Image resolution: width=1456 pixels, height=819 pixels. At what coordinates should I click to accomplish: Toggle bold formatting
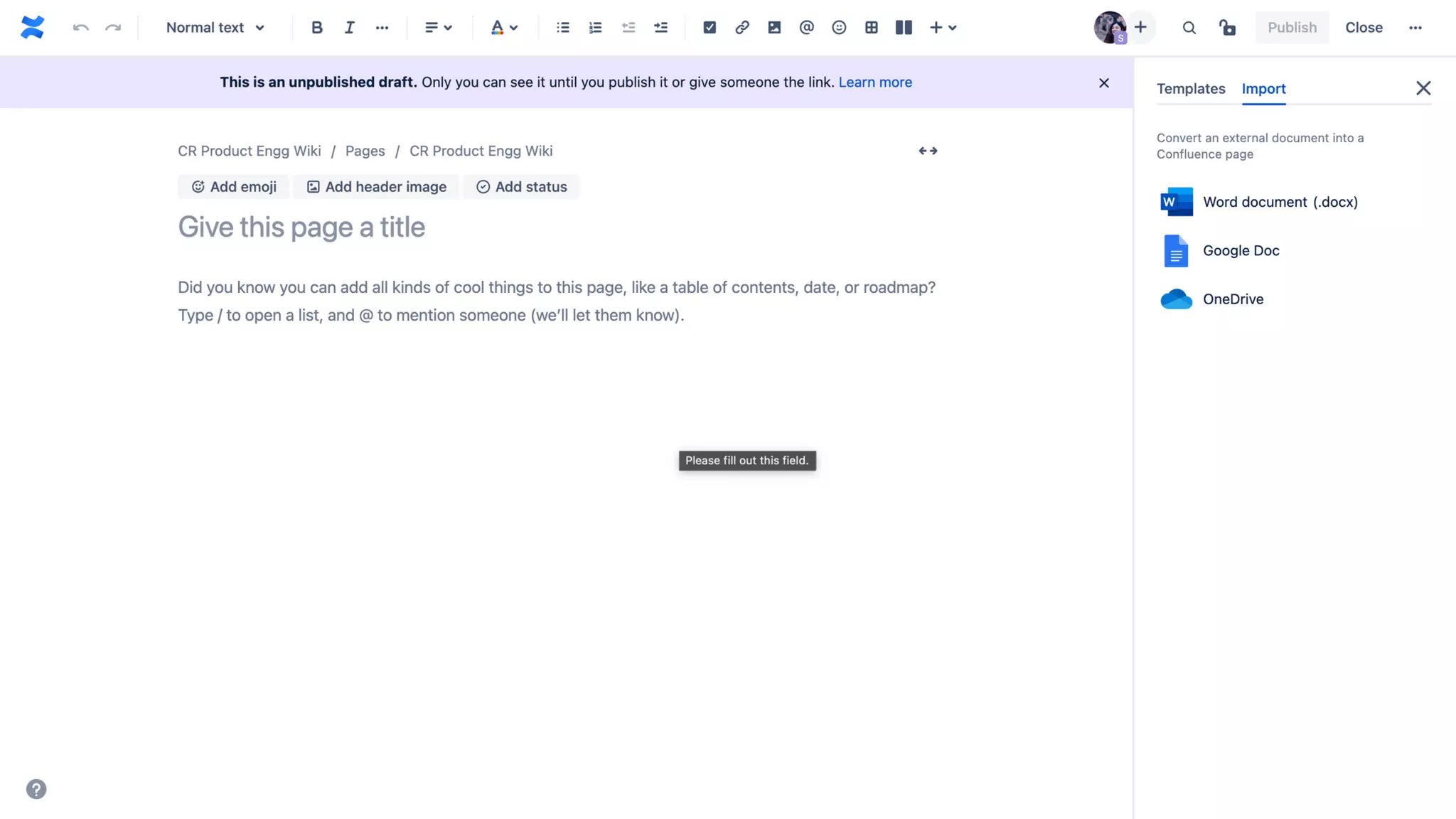tap(316, 28)
